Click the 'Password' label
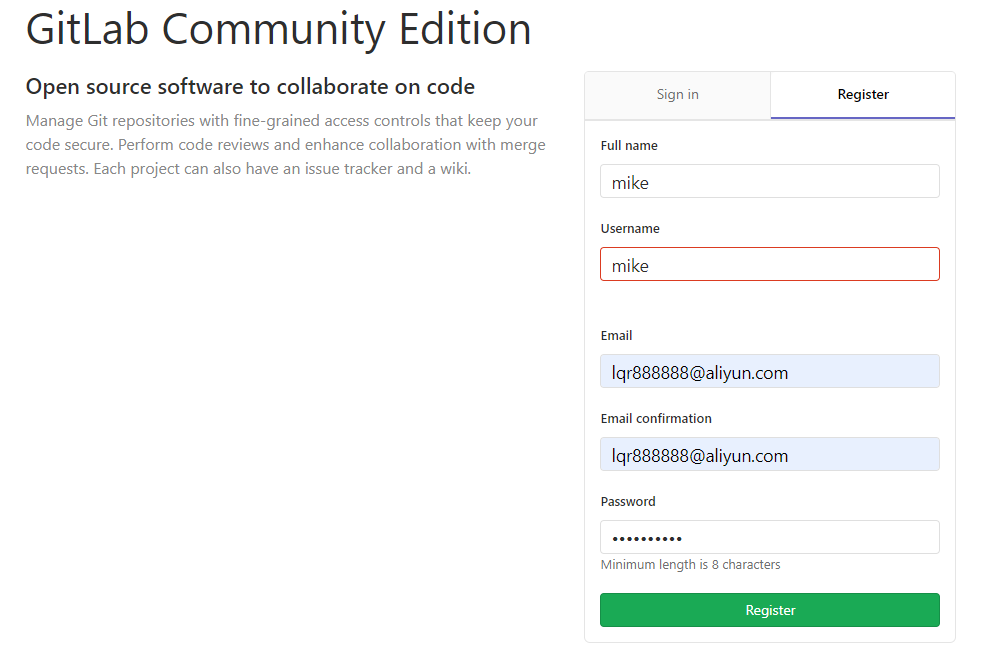This screenshot has width=990, height=661. tap(628, 502)
